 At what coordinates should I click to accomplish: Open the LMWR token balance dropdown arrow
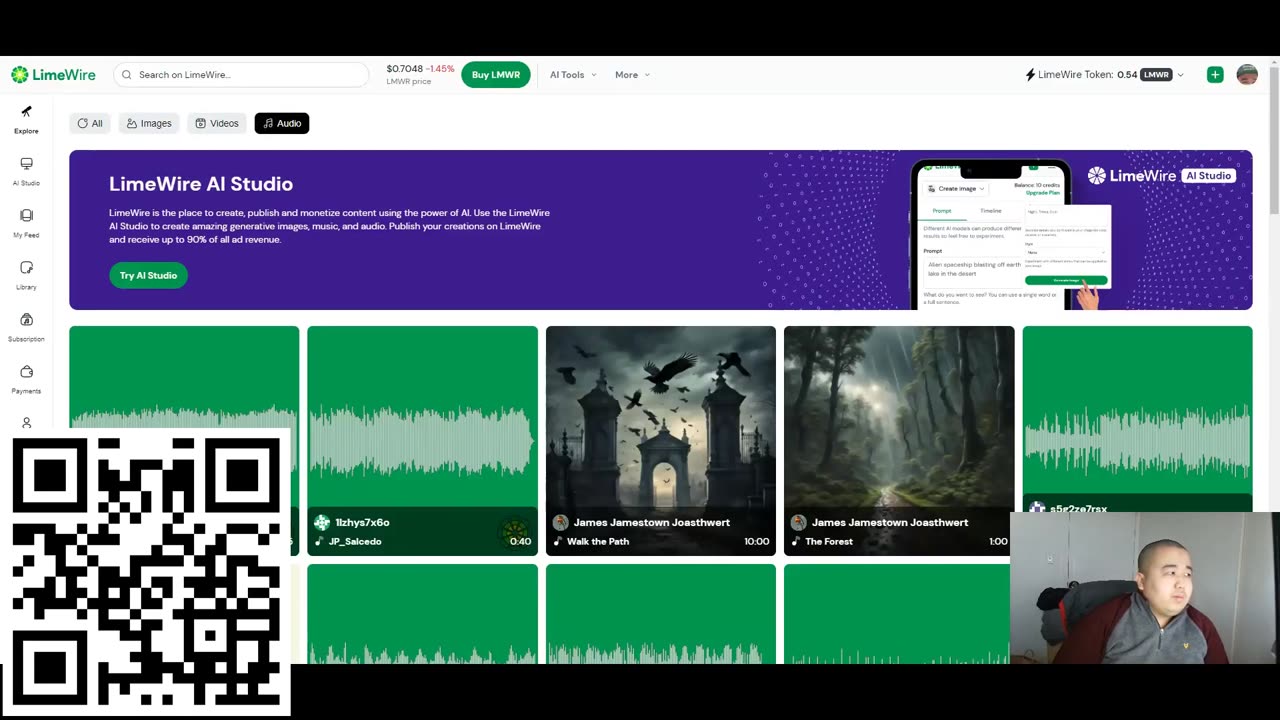1180,75
